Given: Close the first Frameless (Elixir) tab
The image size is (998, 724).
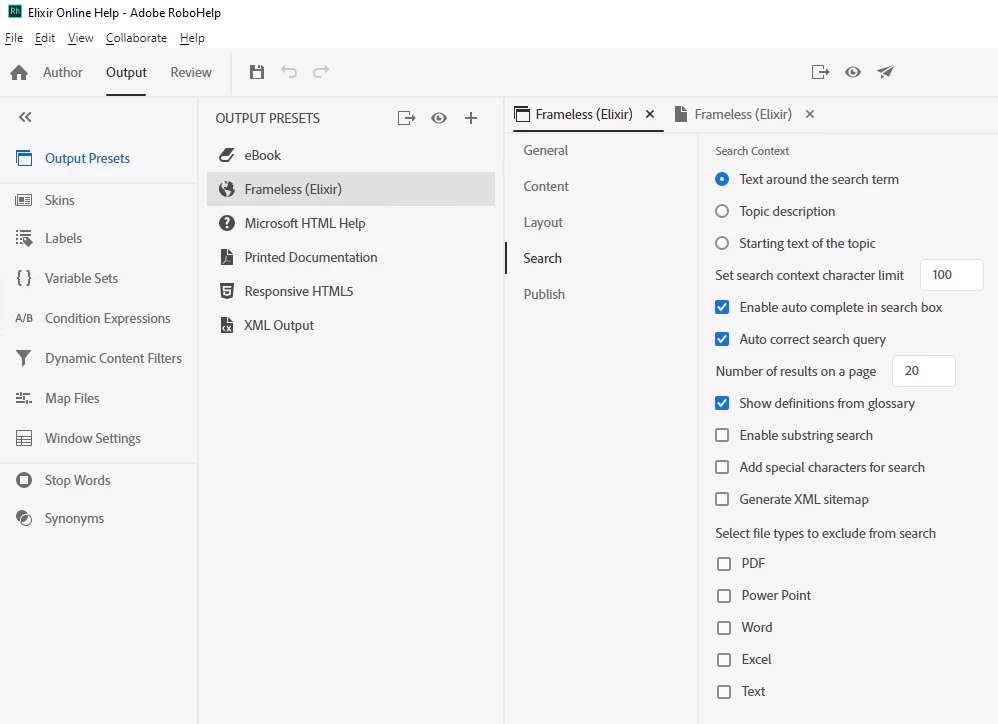Looking at the screenshot, I should coord(650,115).
